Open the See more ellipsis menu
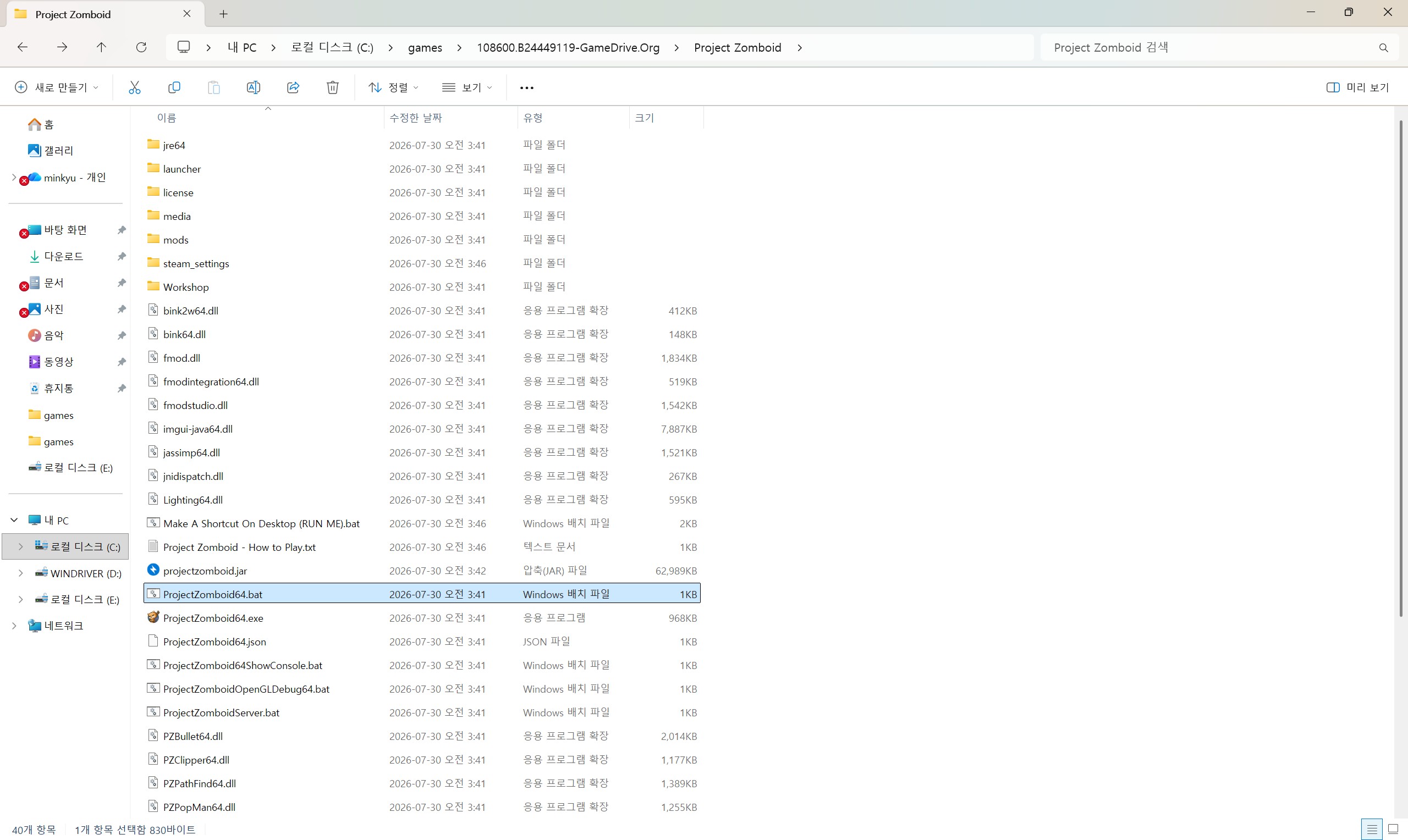 click(526, 88)
